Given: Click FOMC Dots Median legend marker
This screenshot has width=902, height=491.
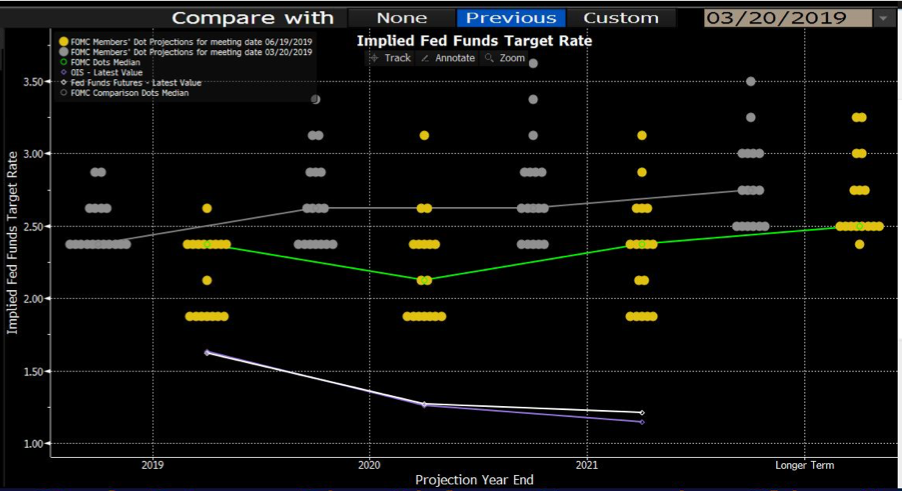Looking at the screenshot, I should point(63,62).
